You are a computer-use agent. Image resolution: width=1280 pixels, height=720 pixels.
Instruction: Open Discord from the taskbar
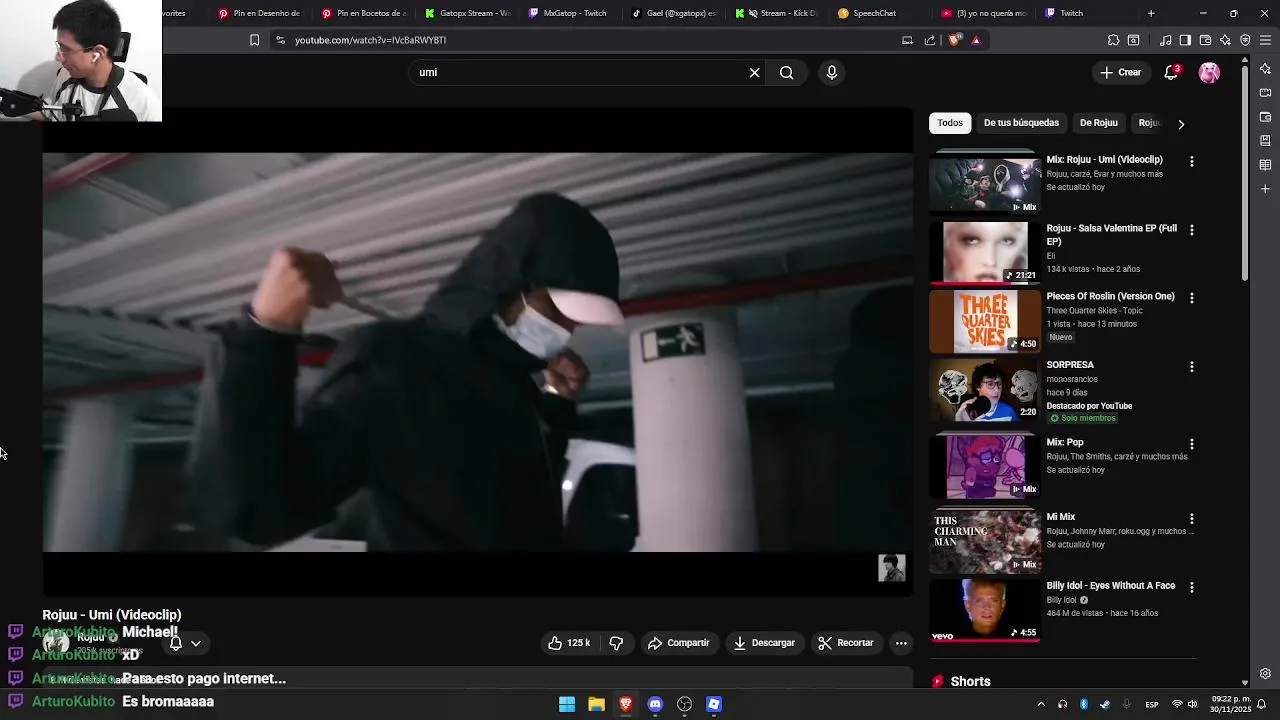pyautogui.click(x=655, y=704)
